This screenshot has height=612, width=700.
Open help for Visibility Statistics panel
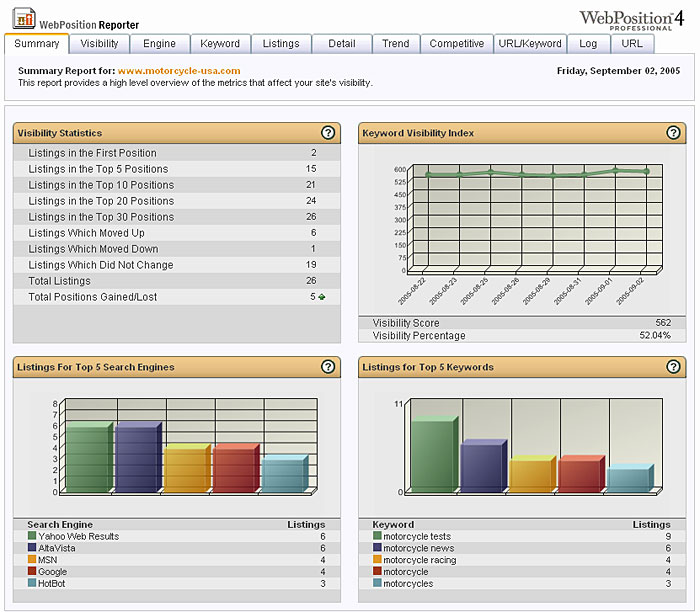(x=328, y=133)
